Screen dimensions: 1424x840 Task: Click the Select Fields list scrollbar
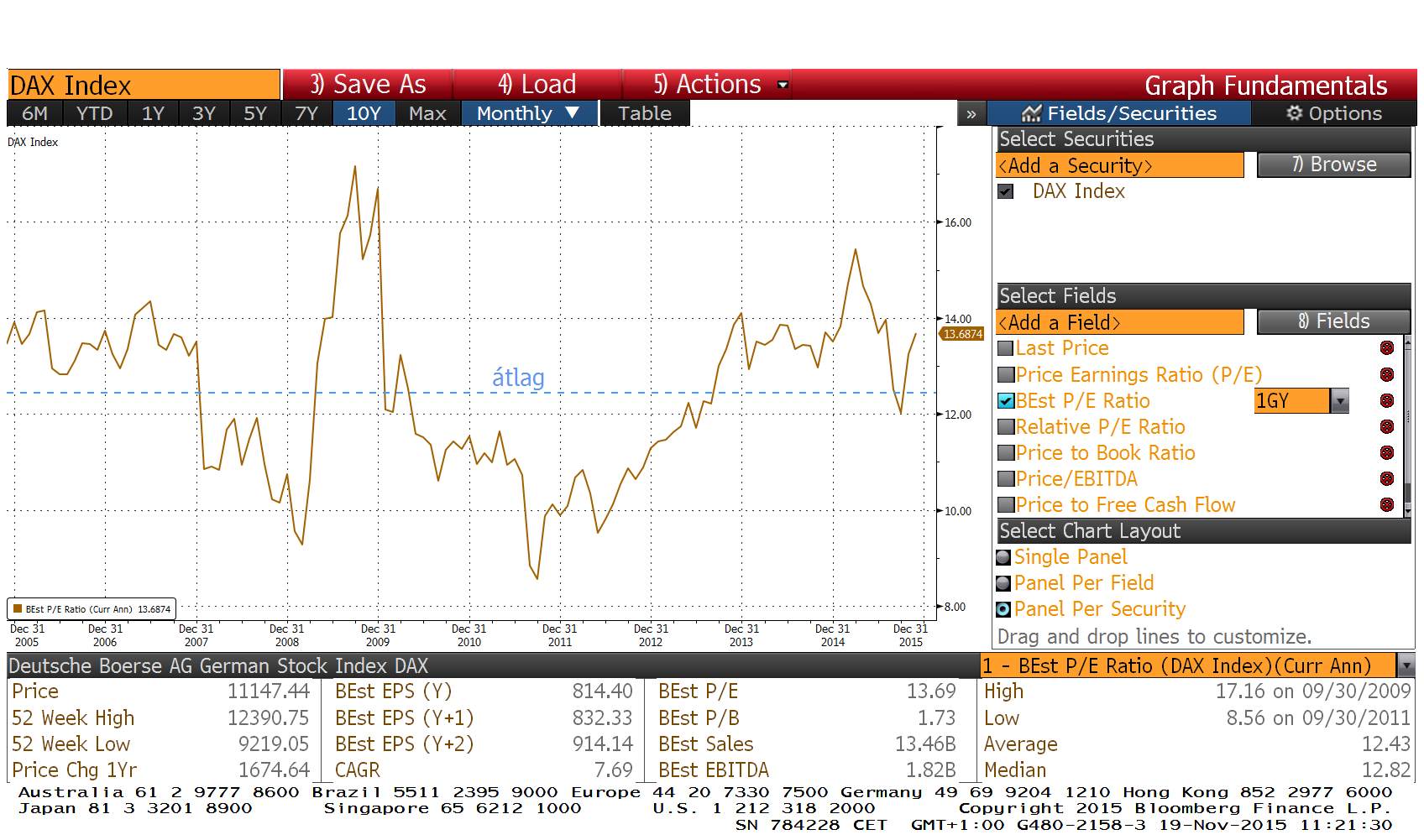(x=1408, y=426)
